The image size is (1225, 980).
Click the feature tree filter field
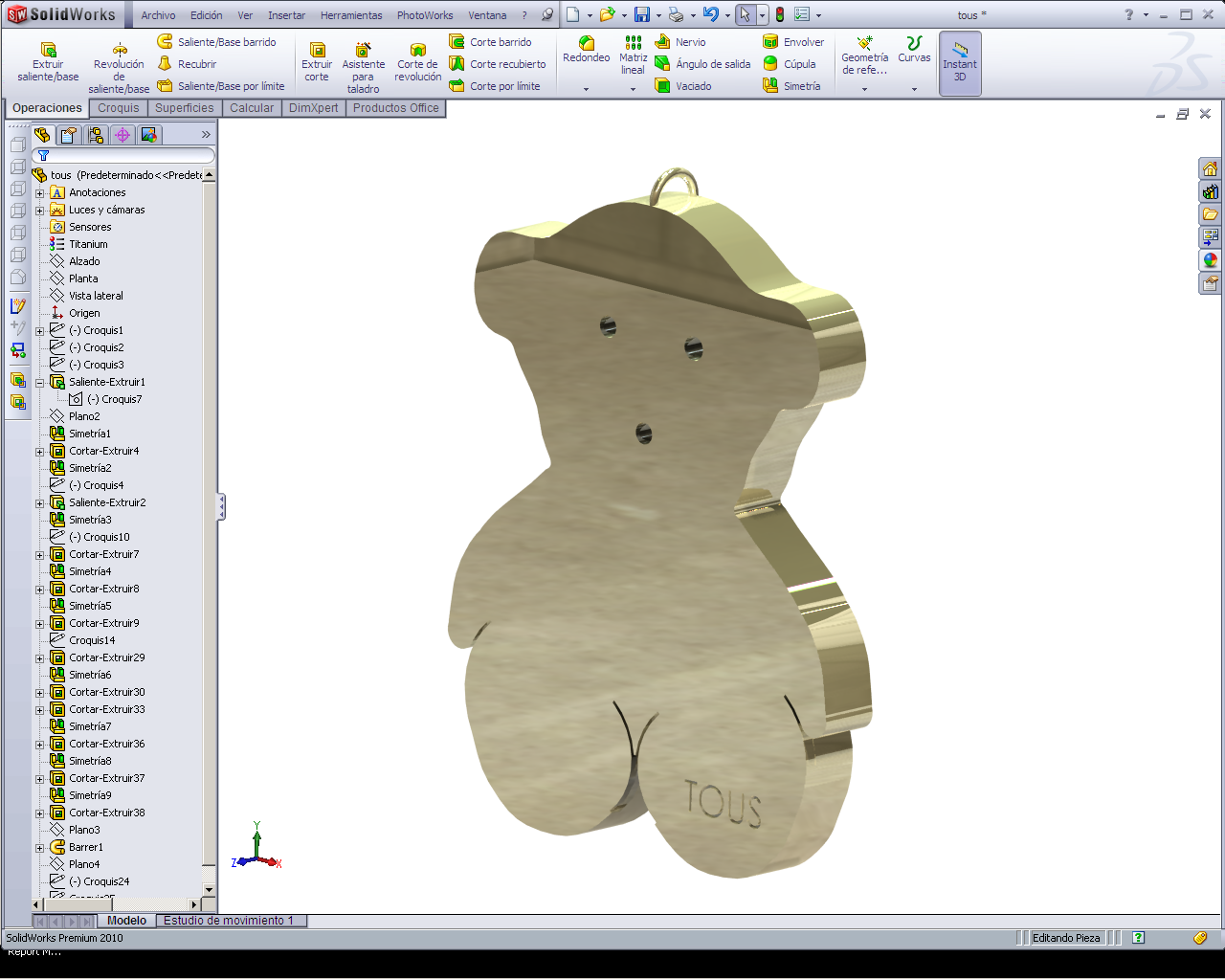pos(123,155)
